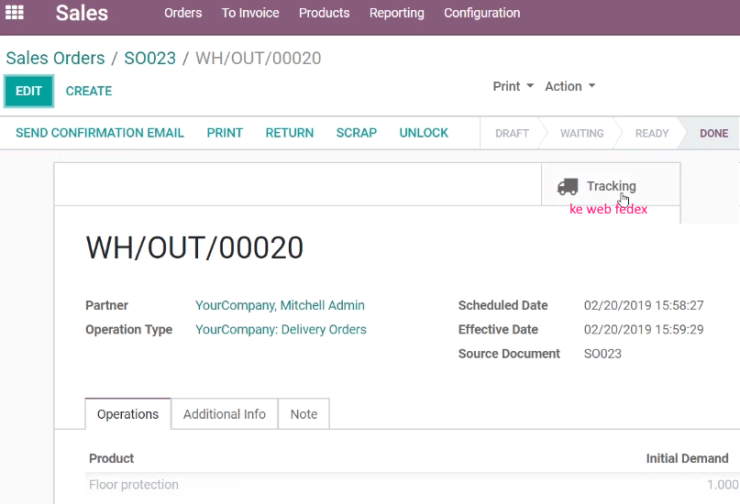Open the apps grid menu icon

click(x=14, y=12)
